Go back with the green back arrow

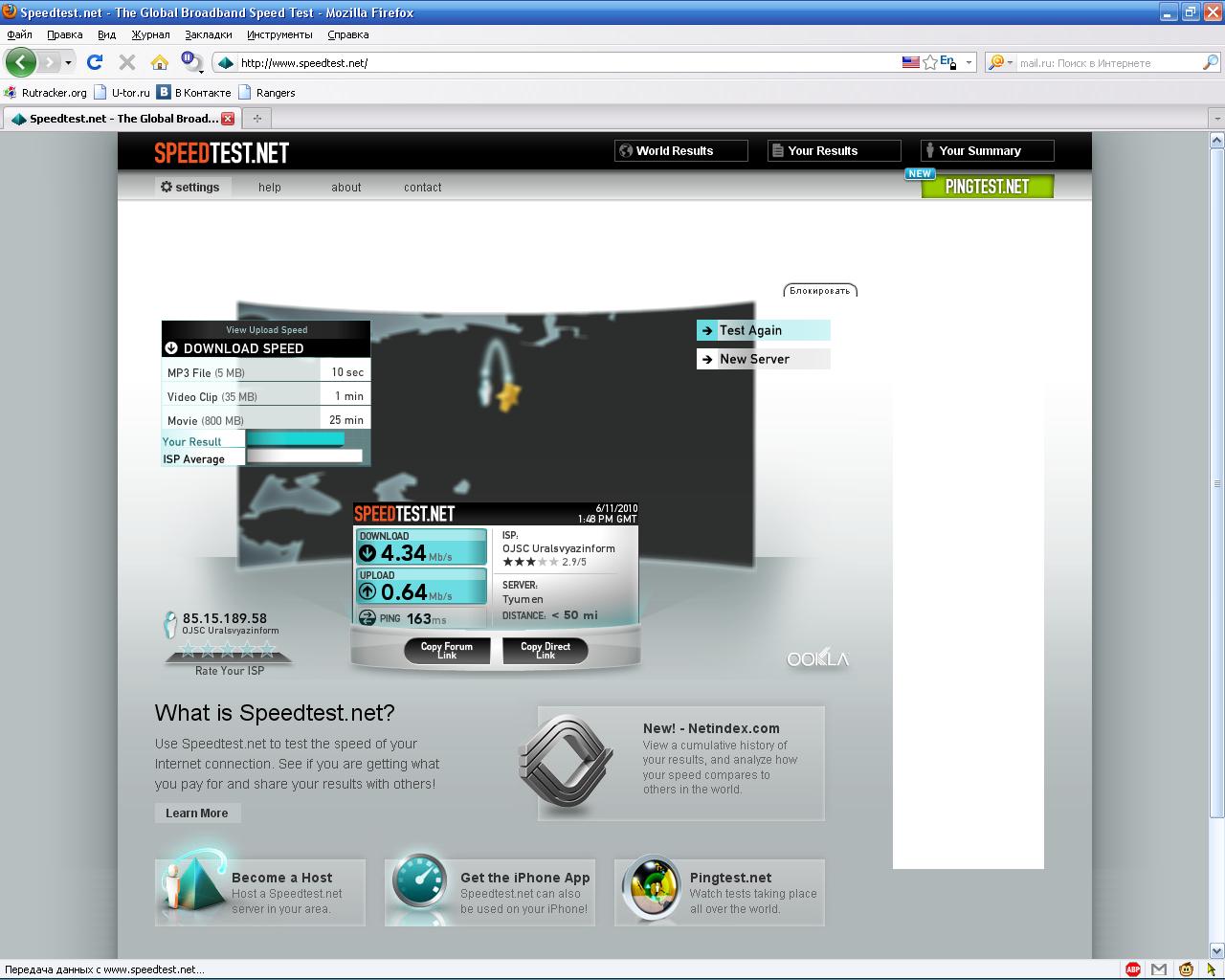(20, 62)
